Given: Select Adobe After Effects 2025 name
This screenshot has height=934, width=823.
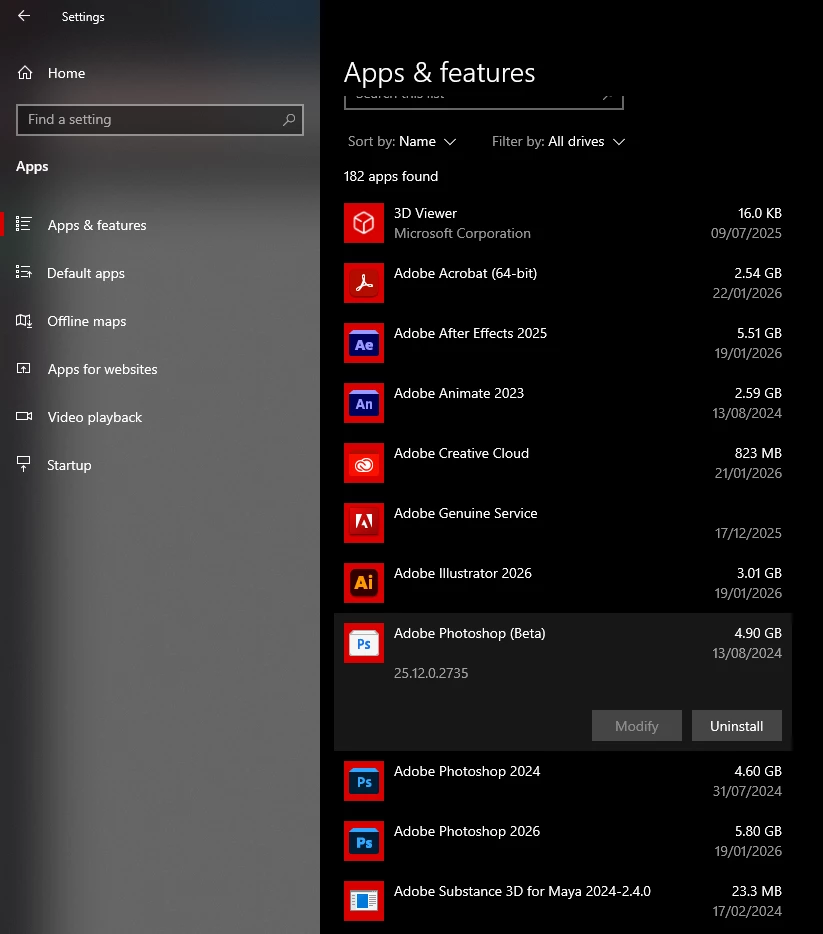Looking at the screenshot, I should point(470,333).
